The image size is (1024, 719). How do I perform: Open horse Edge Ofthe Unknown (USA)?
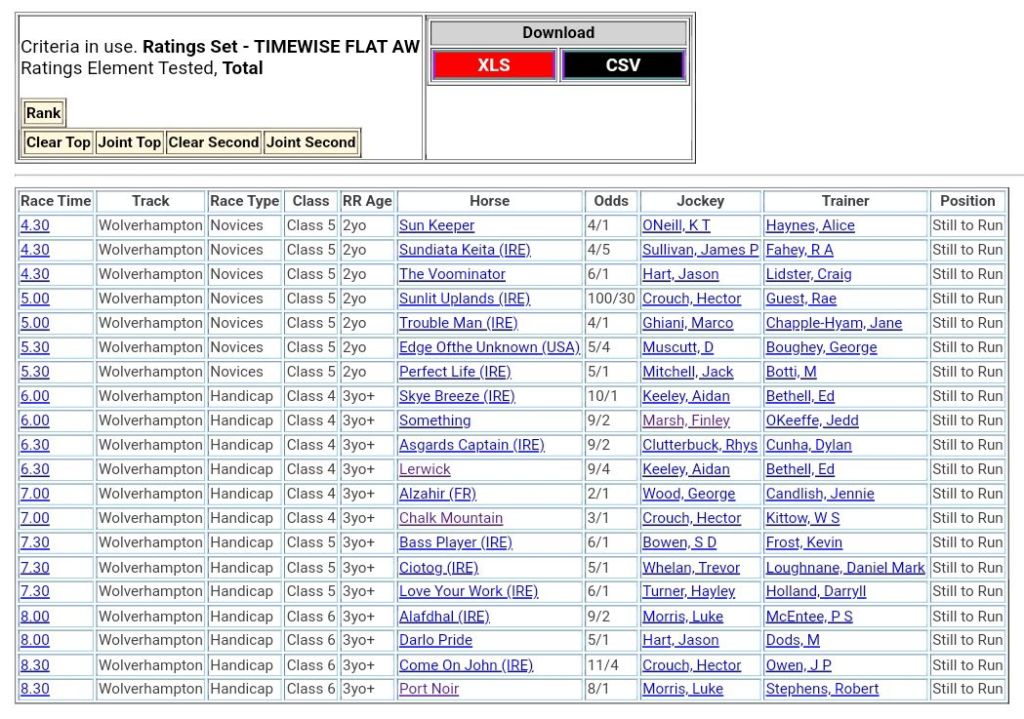489,347
